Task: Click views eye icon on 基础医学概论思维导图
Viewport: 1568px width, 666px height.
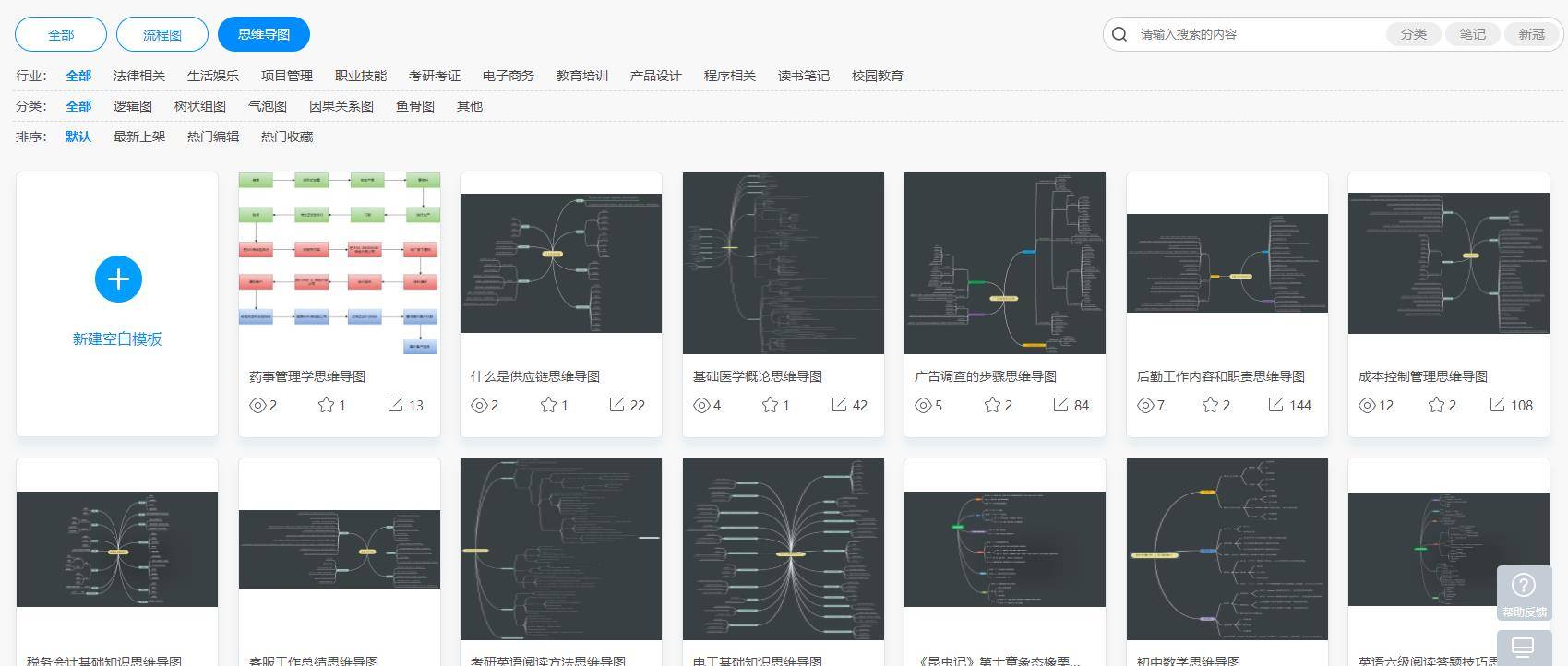Action: (701, 405)
